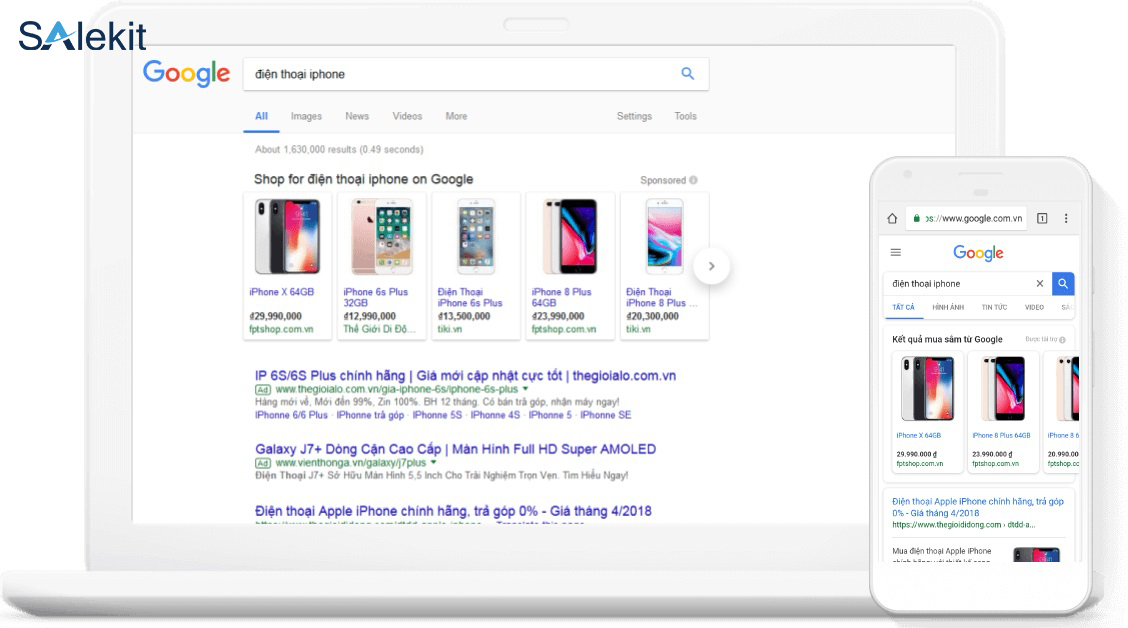1128x628 pixels.
Task: Open the Tools menu
Action: click(685, 116)
